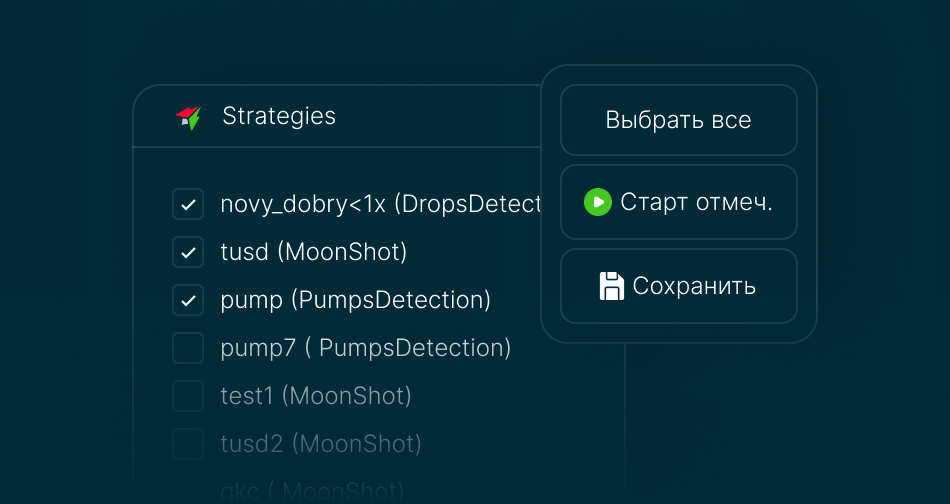
Task: Select the pump (PumpsDetection) strategy name
Action: tap(356, 300)
